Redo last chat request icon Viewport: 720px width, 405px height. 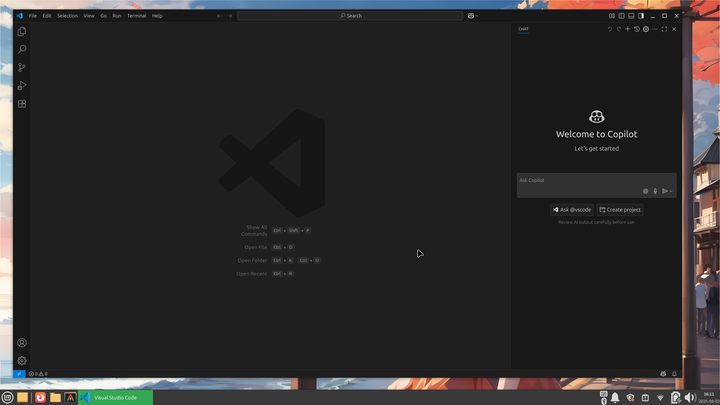tap(619, 29)
